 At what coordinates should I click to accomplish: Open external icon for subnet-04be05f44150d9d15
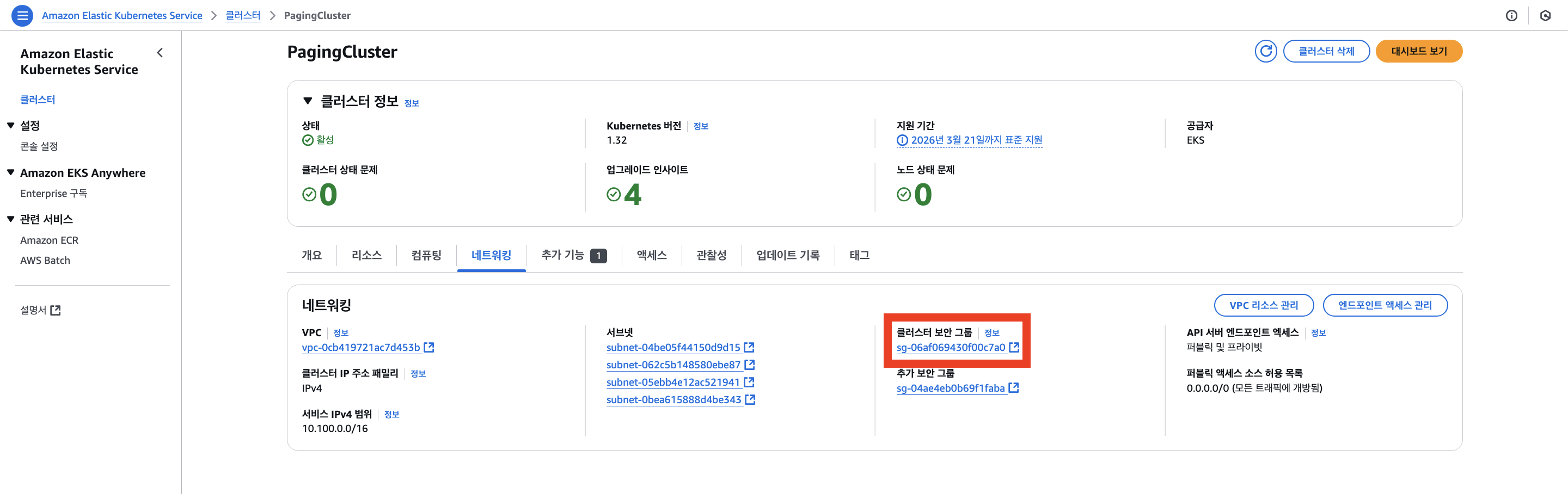tap(749, 348)
